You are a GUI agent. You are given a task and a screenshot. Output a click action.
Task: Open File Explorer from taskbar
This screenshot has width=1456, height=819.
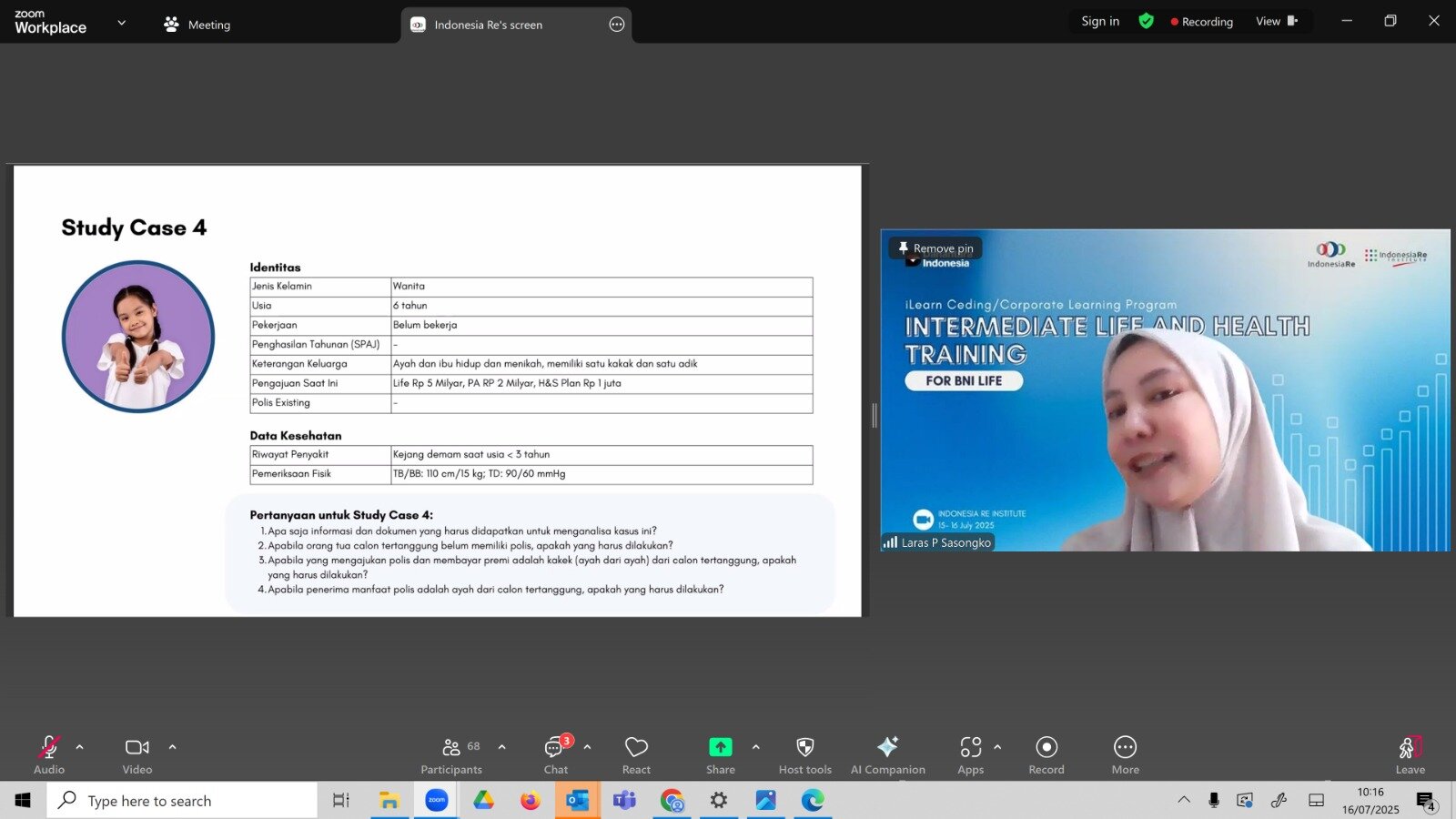click(389, 801)
